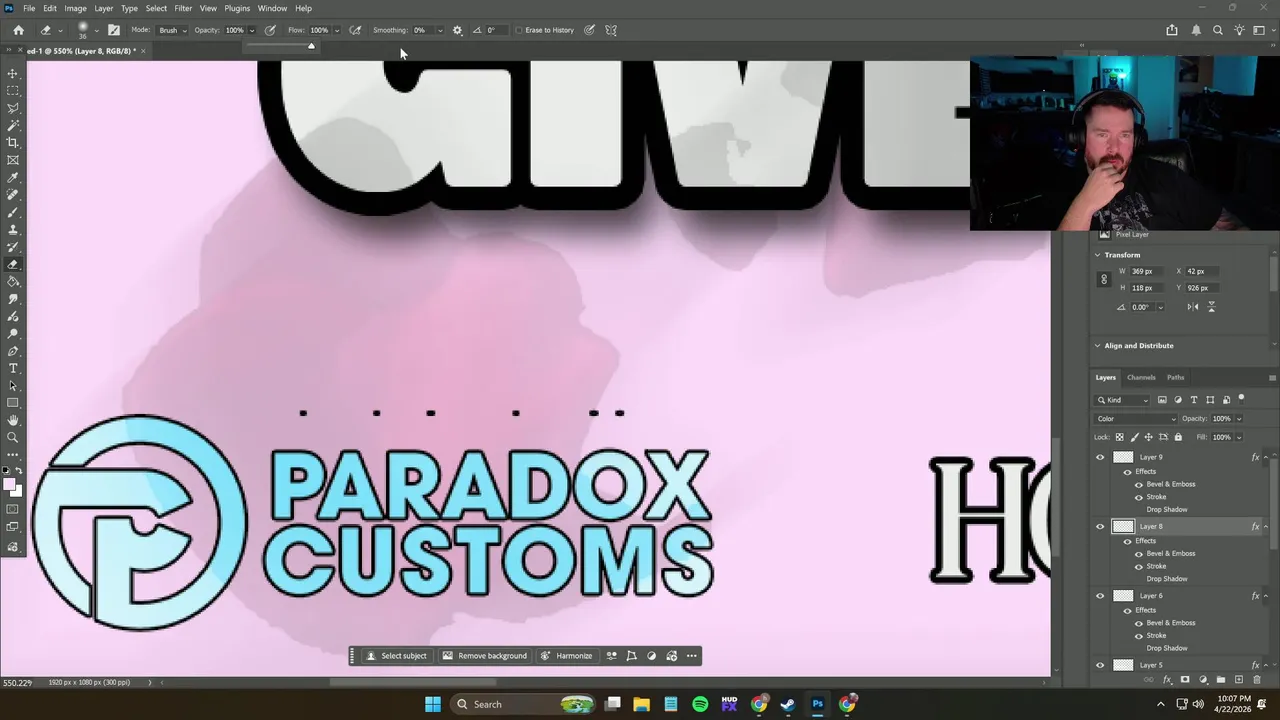Click the opacity slider handle

pos(311,46)
